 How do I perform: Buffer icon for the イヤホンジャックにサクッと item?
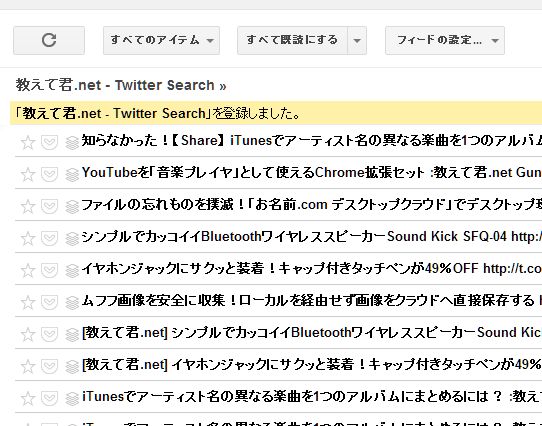72,270
